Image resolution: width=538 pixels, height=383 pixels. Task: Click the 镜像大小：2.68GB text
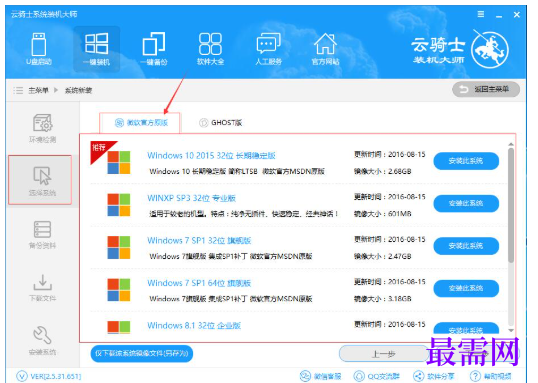tap(383, 171)
